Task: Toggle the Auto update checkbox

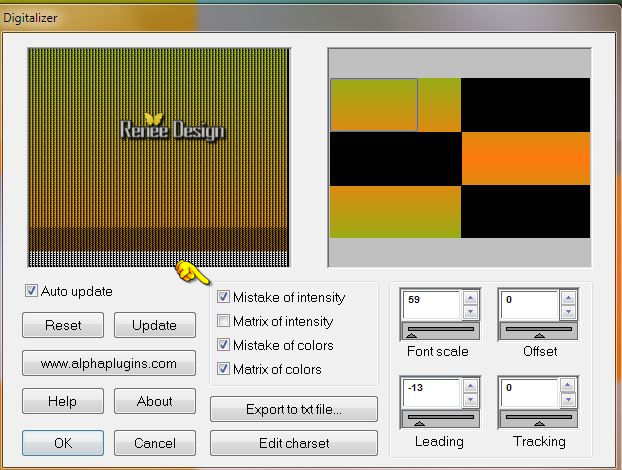Action: tap(31, 291)
